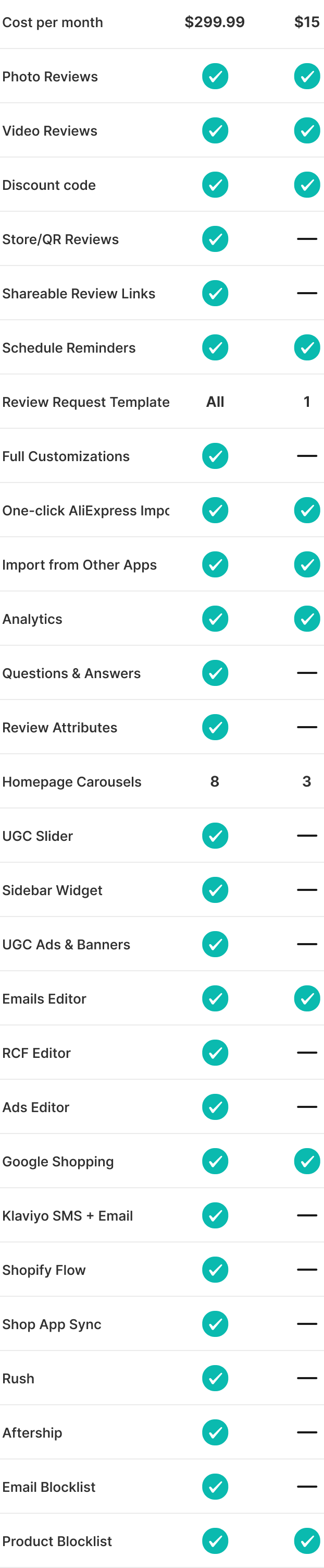
Task: Click the "Shareable Review Links" feature label
Action: click(79, 293)
